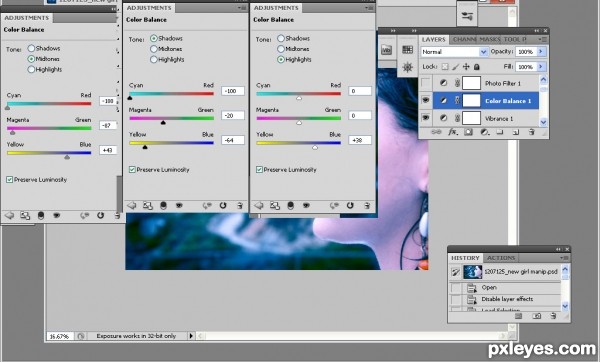The image size is (600, 362).
Task: Select Highlights tone in the Midtones-active panel
Action: [31, 69]
